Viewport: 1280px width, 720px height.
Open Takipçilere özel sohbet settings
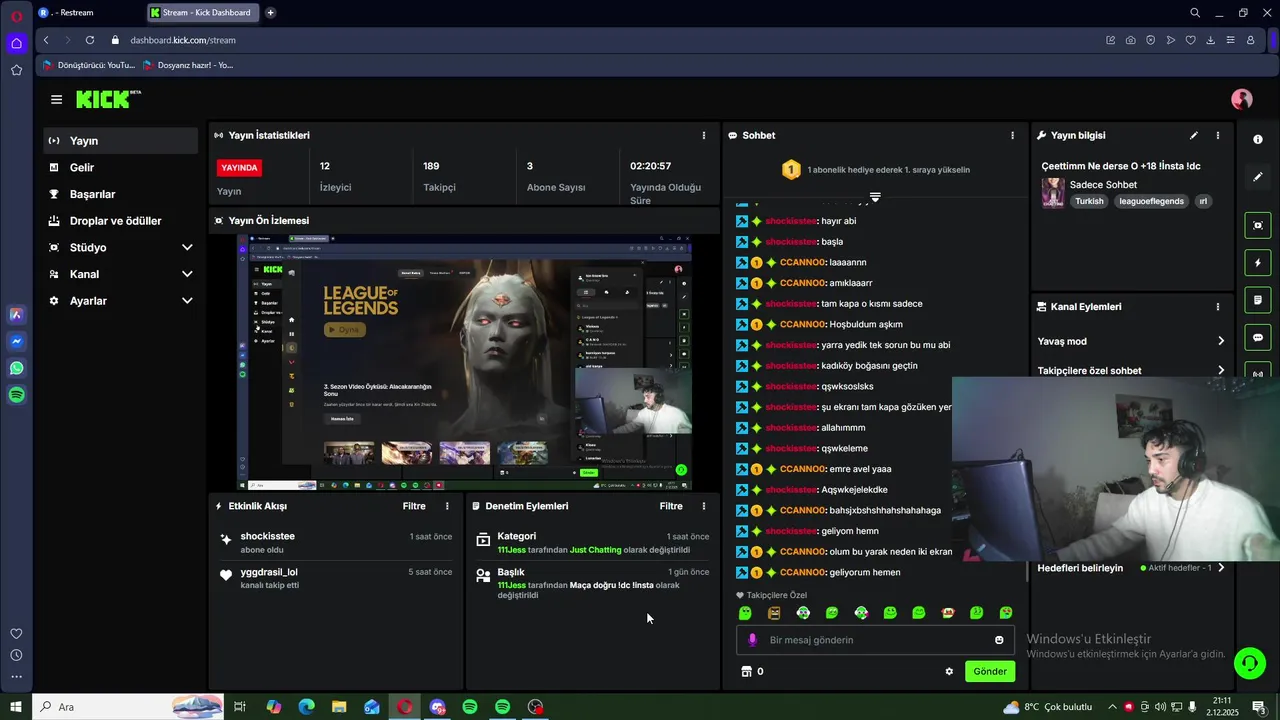pyautogui.click(x=1130, y=370)
